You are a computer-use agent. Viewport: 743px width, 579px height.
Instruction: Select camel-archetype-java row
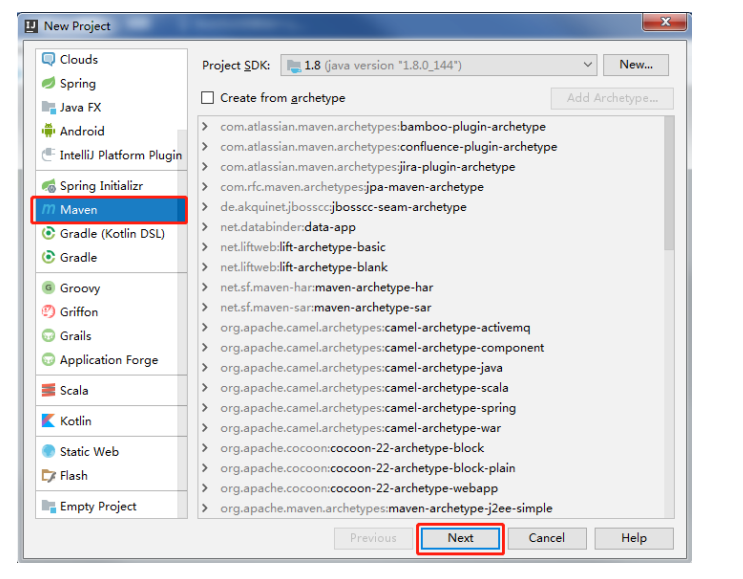[431, 368]
